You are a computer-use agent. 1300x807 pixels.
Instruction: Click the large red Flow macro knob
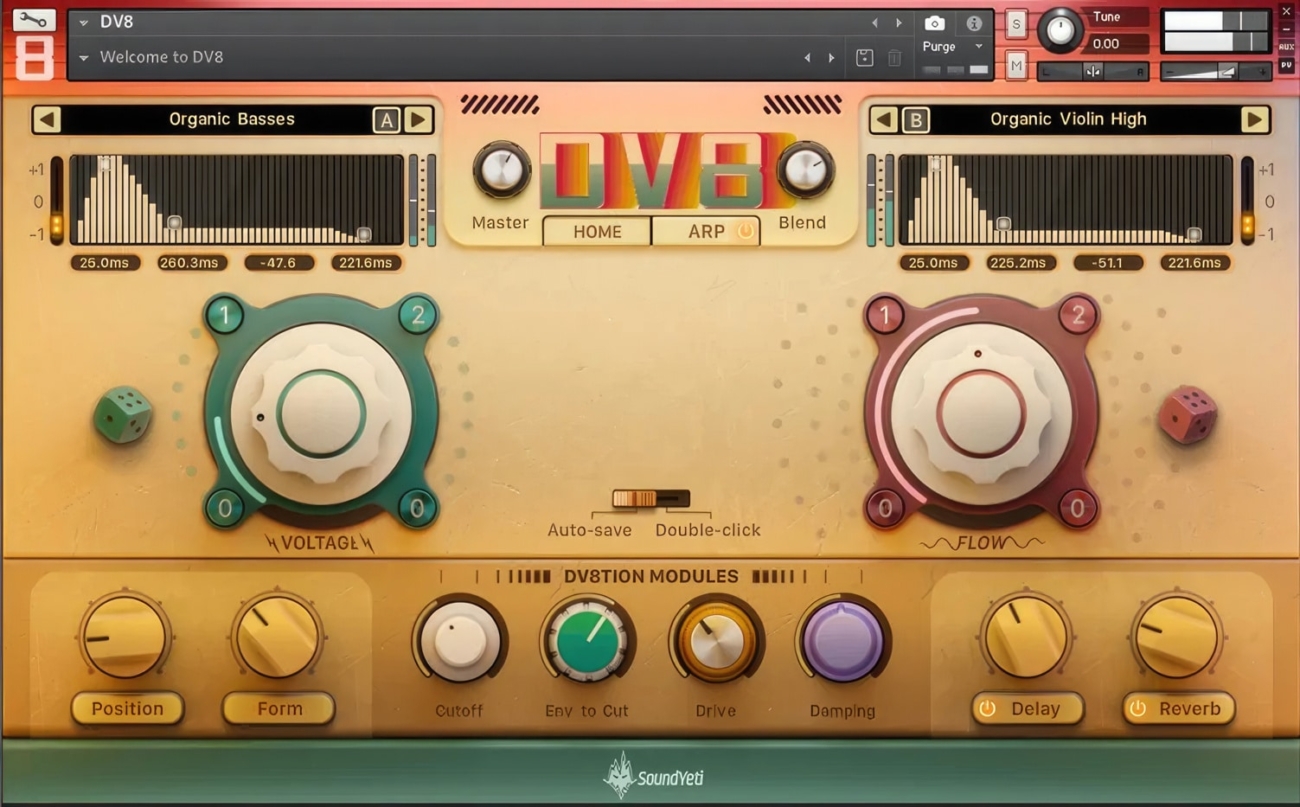point(981,414)
